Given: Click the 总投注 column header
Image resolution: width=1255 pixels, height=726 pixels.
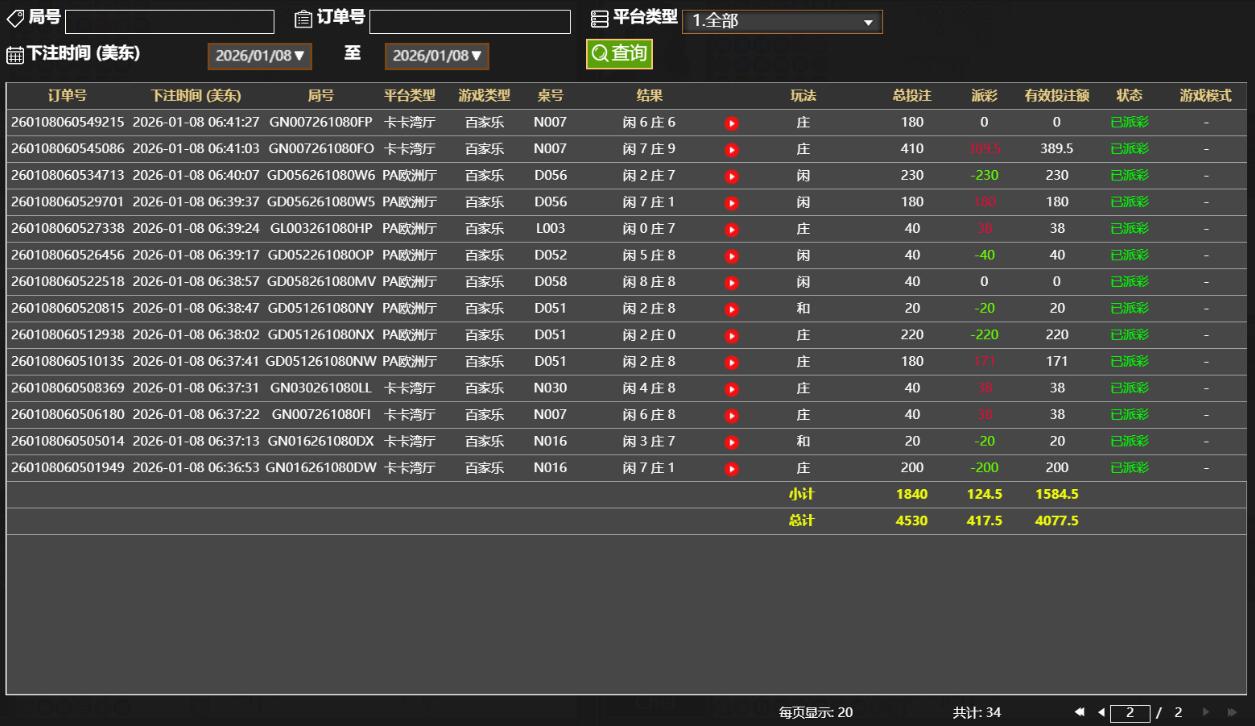Looking at the screenshot, I should click(911, 96).
